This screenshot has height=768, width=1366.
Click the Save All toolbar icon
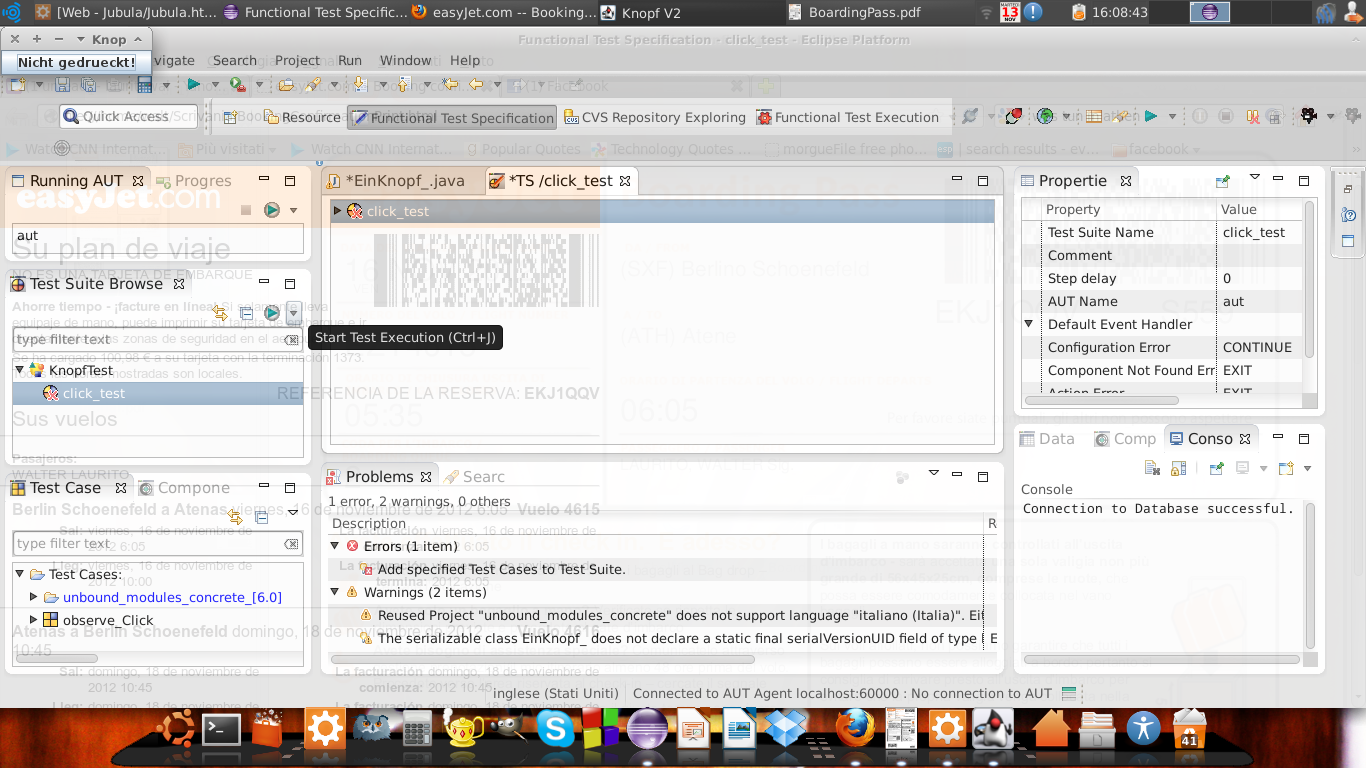89,86
